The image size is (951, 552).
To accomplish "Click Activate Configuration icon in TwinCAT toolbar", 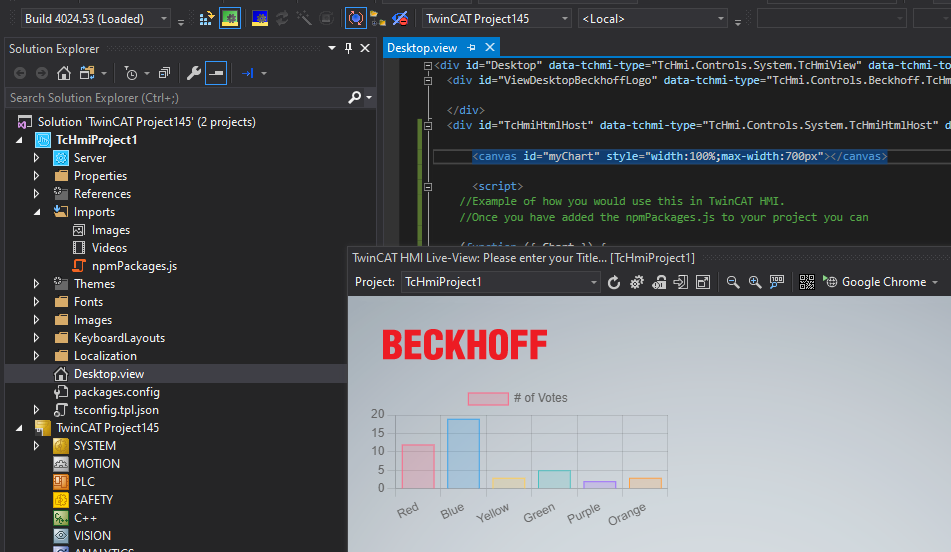I will [x=206, y=19].
